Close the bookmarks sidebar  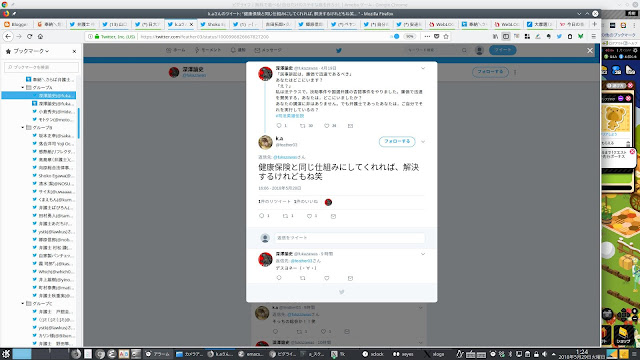coord(74,51)
